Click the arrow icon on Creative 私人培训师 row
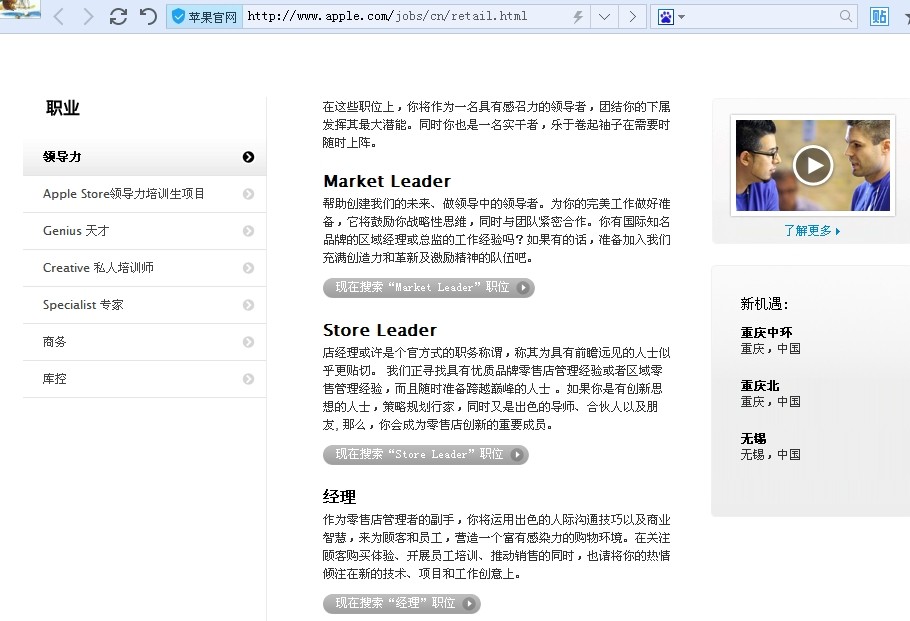This screenshot has width=910, height=621. 248,268
